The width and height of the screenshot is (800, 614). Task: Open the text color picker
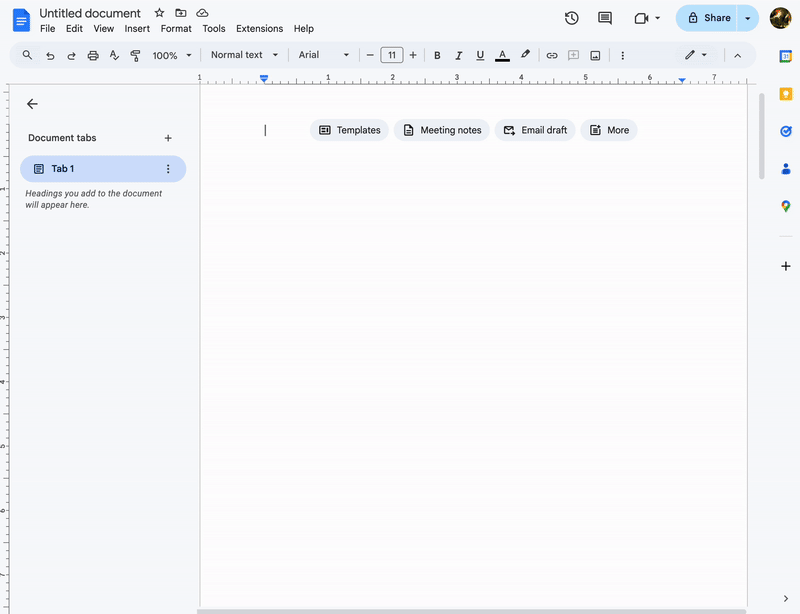[502, 56]
